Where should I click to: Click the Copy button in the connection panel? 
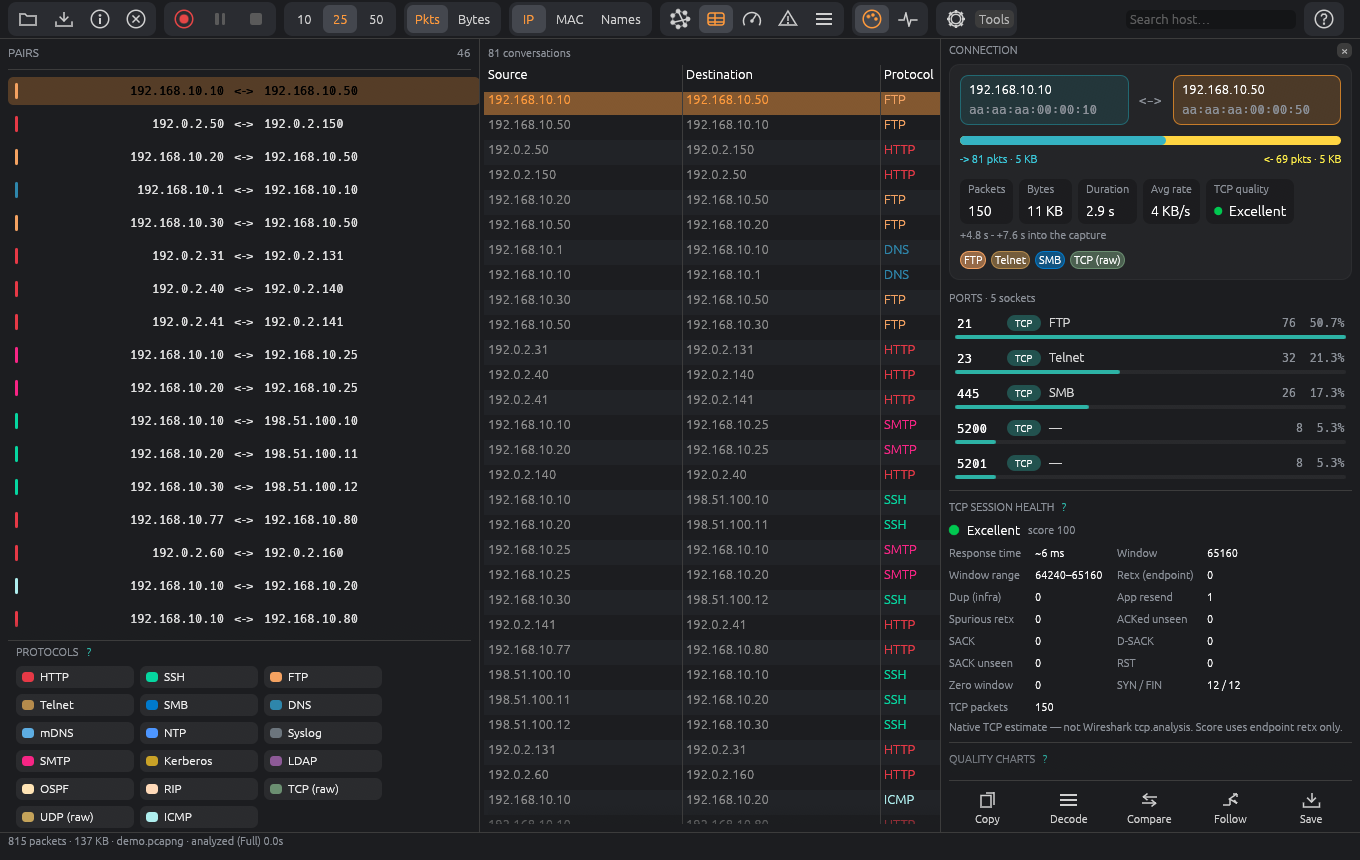coord(987,808)
